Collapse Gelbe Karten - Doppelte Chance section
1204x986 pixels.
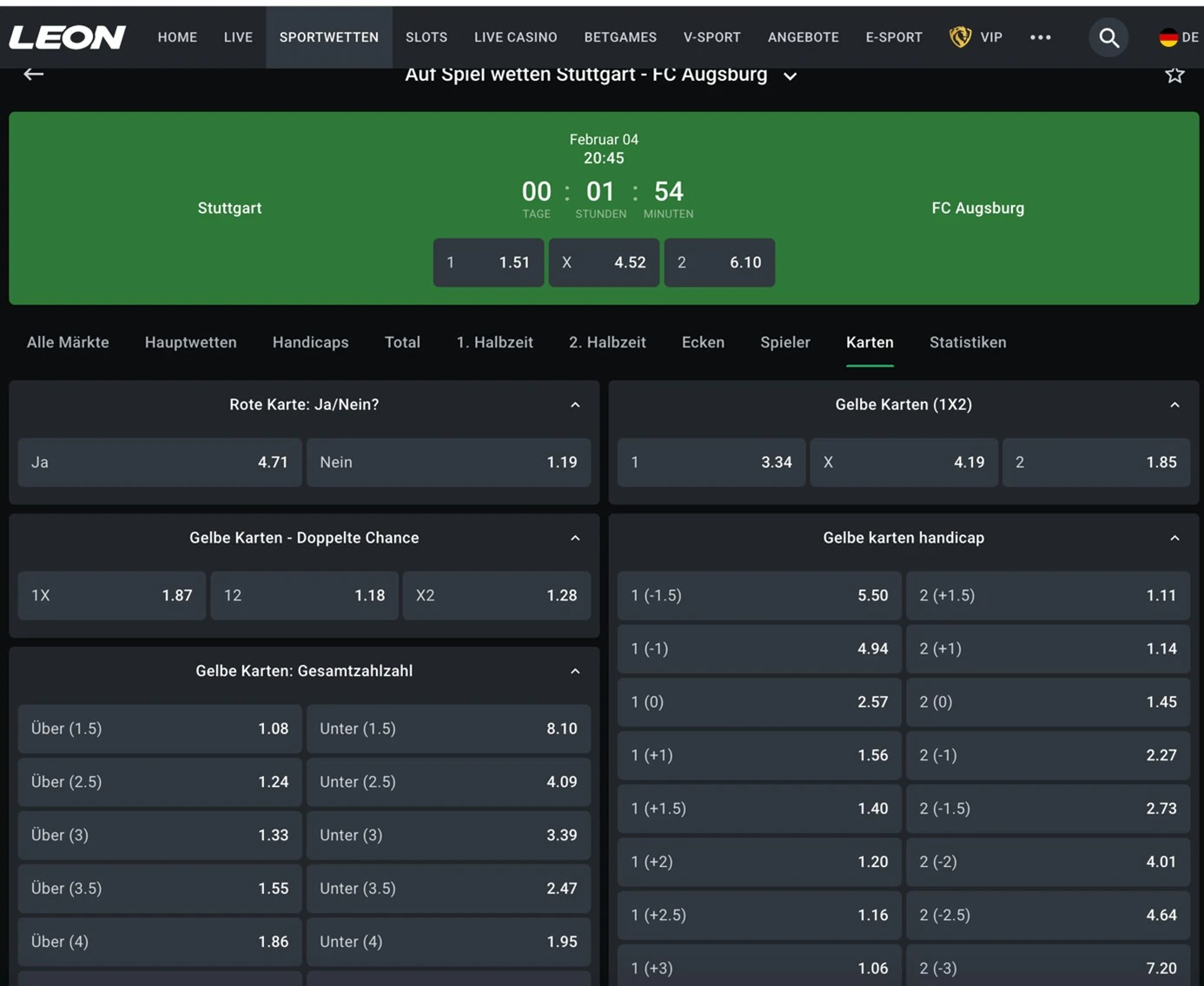(x=575, y=539)
